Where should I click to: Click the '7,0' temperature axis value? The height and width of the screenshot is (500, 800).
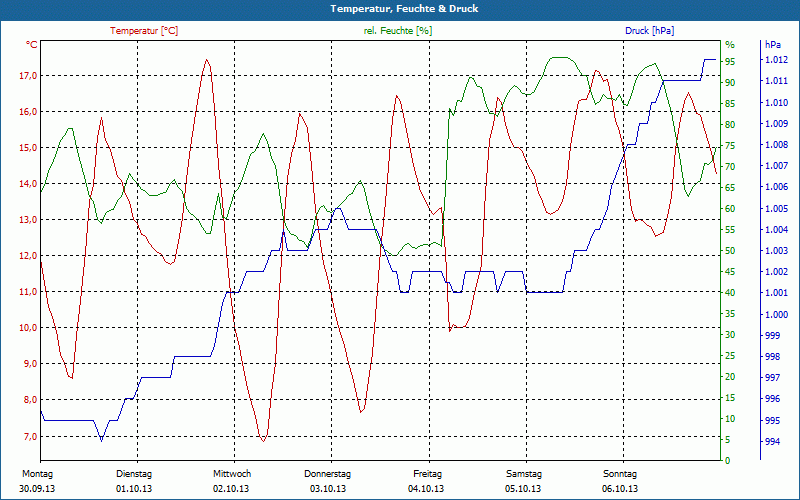click(x=30, y=437)
